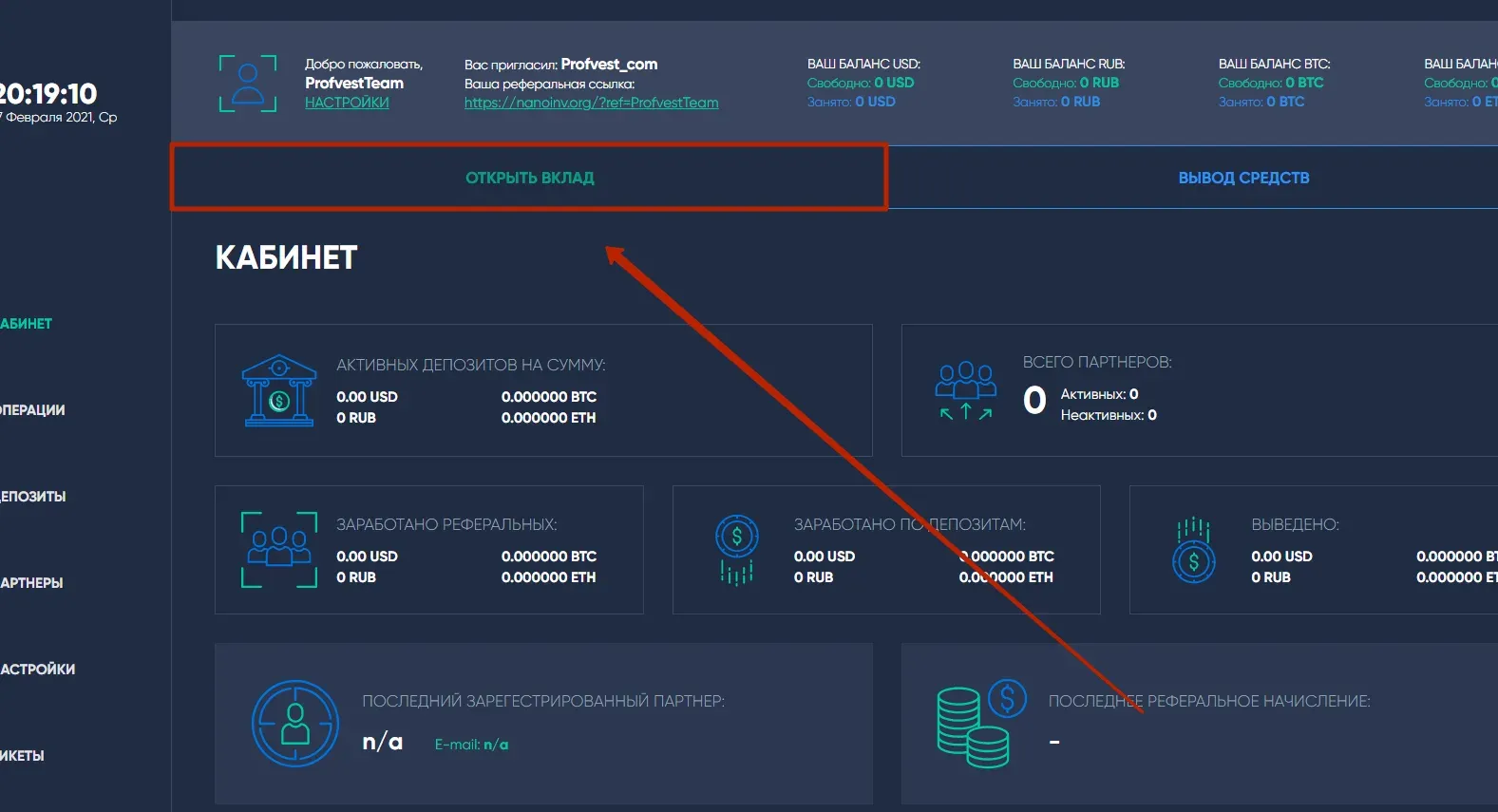
Task: Open ТИКЕТЫ in the sidebar
Action: [22, 756]
